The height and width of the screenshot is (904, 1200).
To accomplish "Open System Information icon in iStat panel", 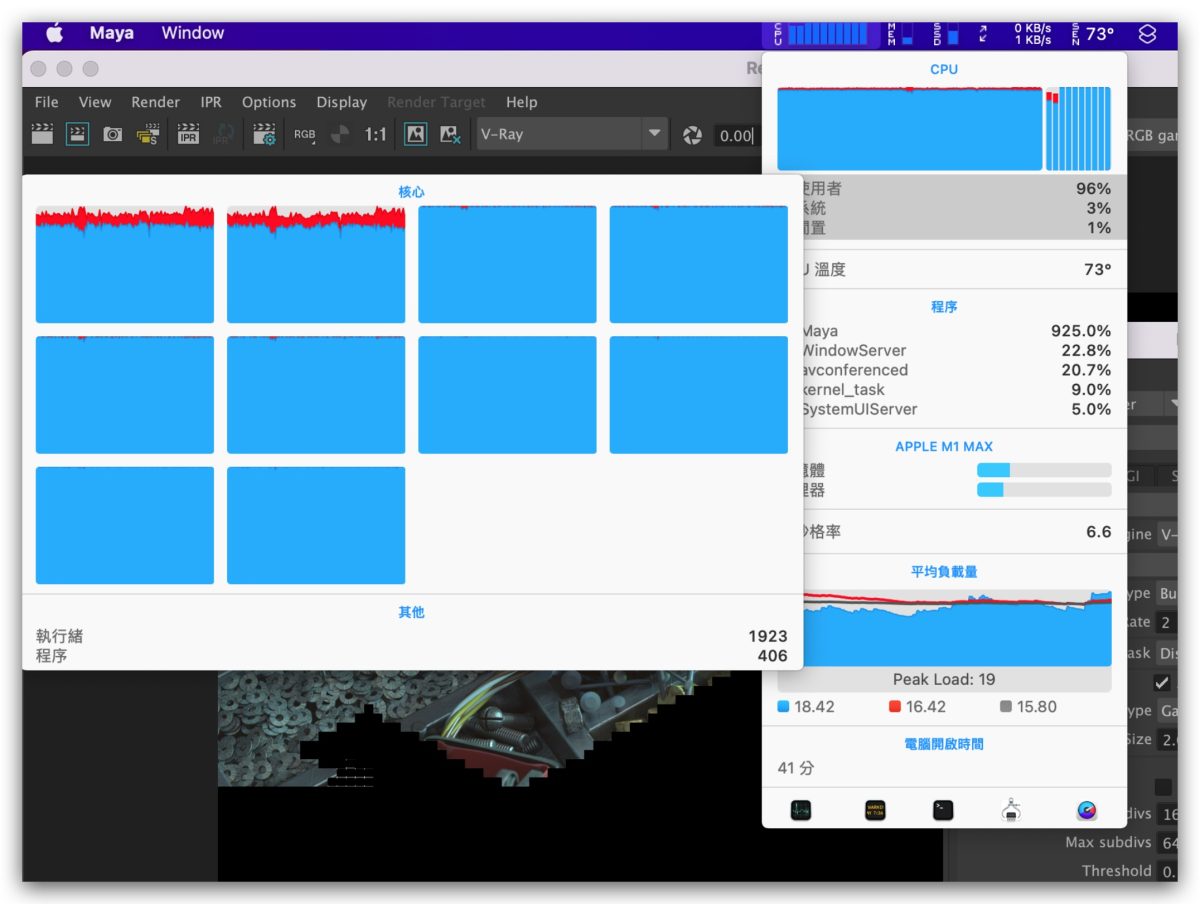I will [x=1011, y=810].
